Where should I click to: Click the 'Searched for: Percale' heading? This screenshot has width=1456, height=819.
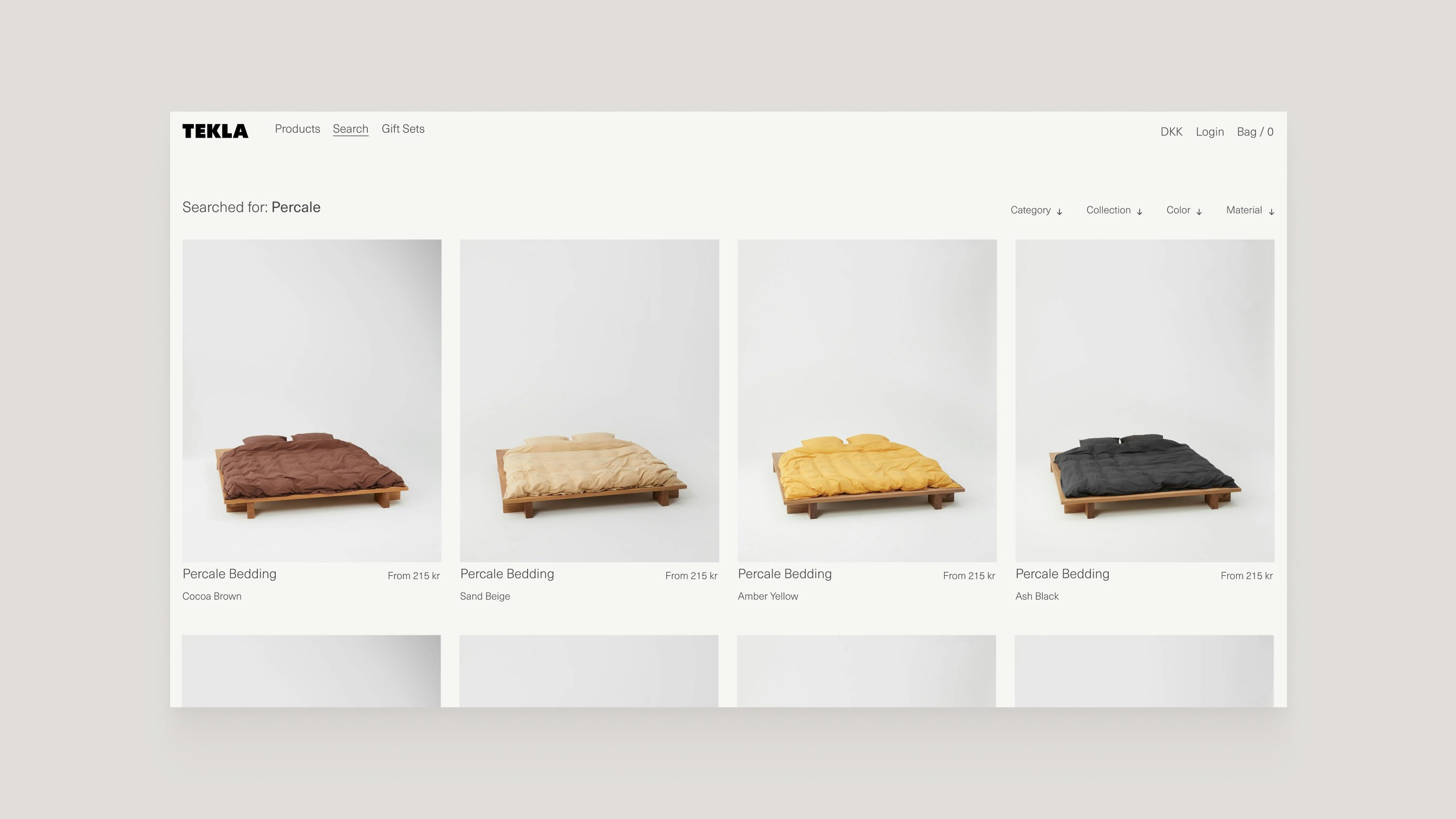[x=251, y=207]
